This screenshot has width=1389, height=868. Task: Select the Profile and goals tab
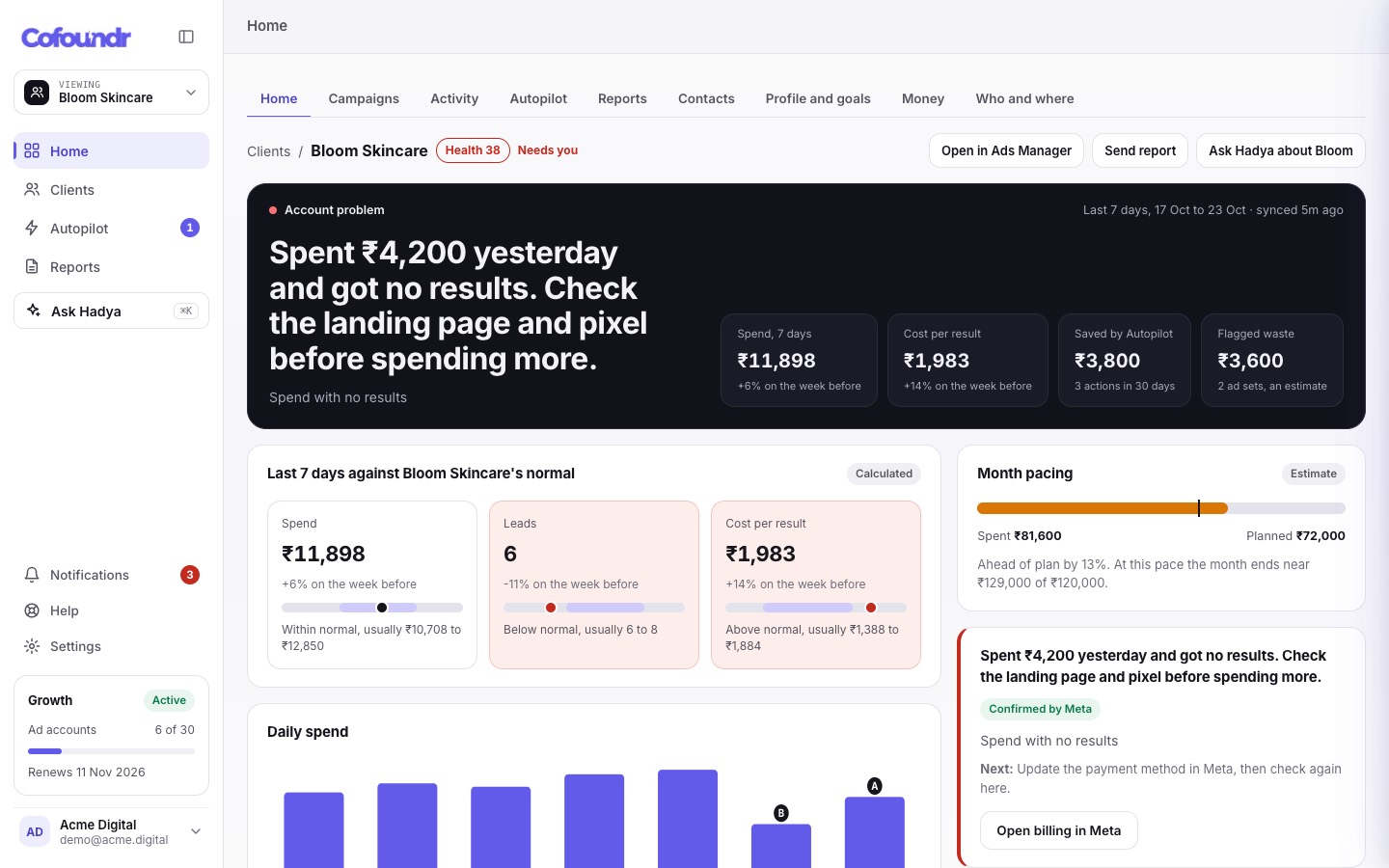pos(818,98)
